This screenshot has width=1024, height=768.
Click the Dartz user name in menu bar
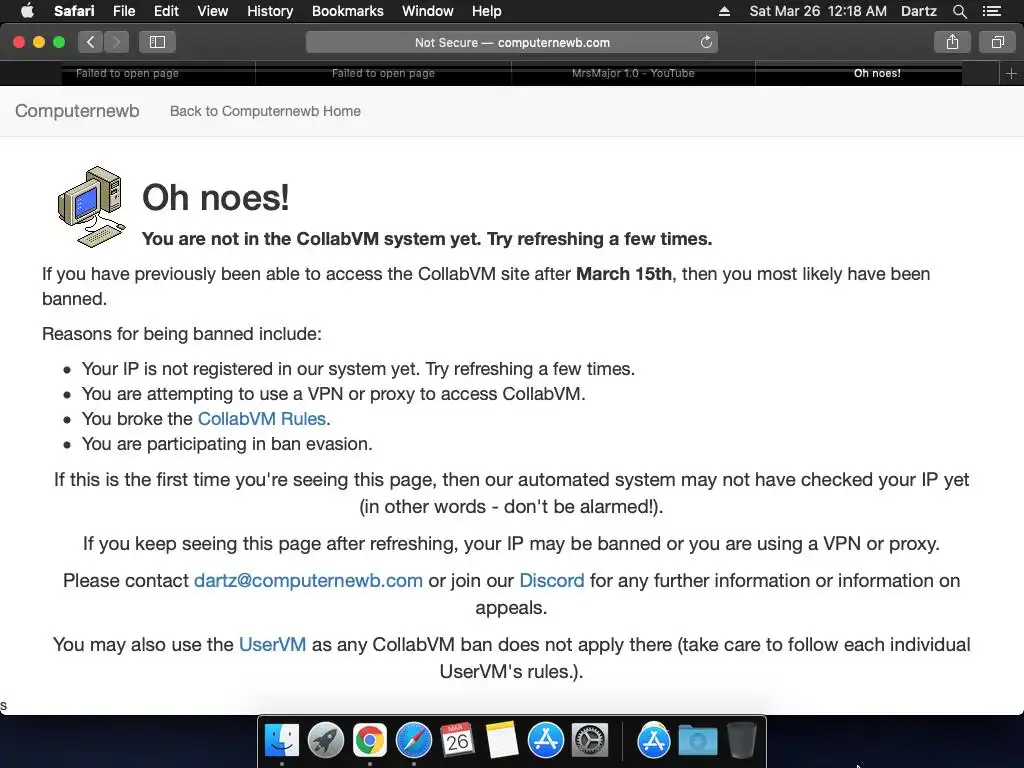tap(919, 11)
